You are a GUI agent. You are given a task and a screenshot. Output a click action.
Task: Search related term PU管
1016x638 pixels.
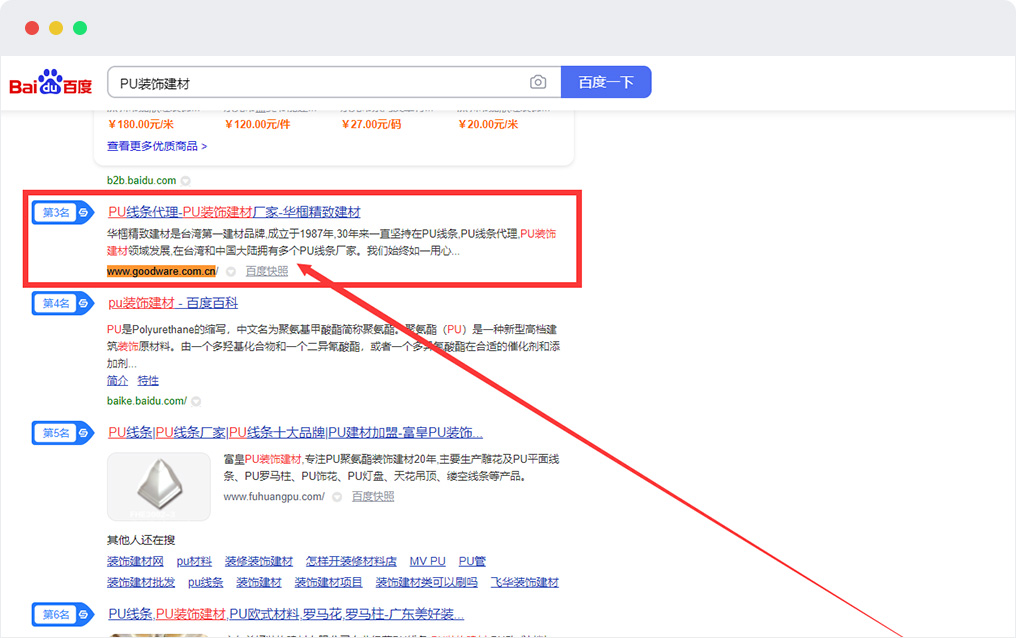point(472,561)
